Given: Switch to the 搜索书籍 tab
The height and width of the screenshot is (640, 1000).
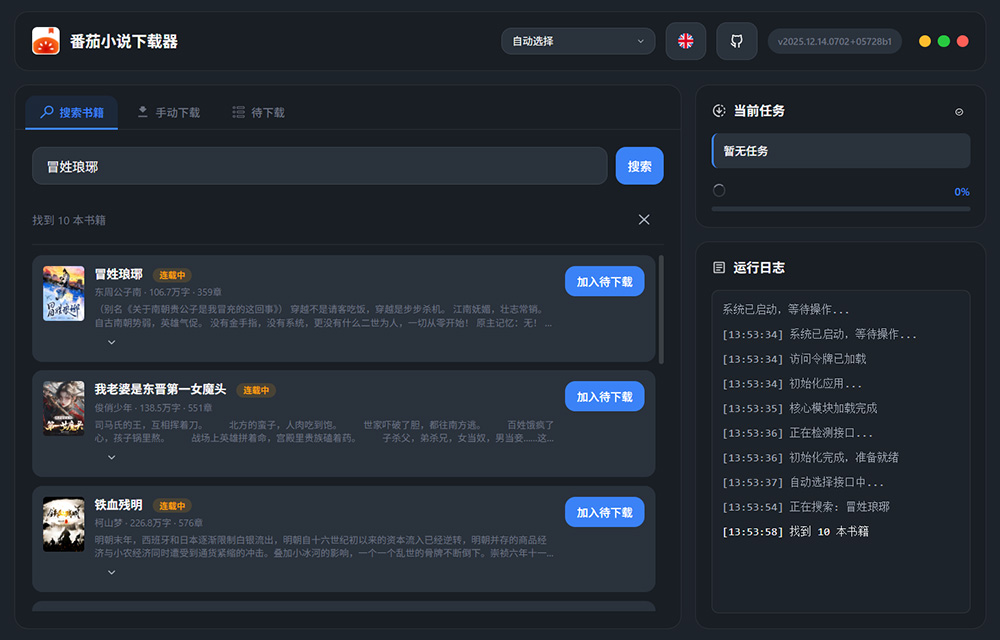Looking at the screenshot, I should [71, 113].
